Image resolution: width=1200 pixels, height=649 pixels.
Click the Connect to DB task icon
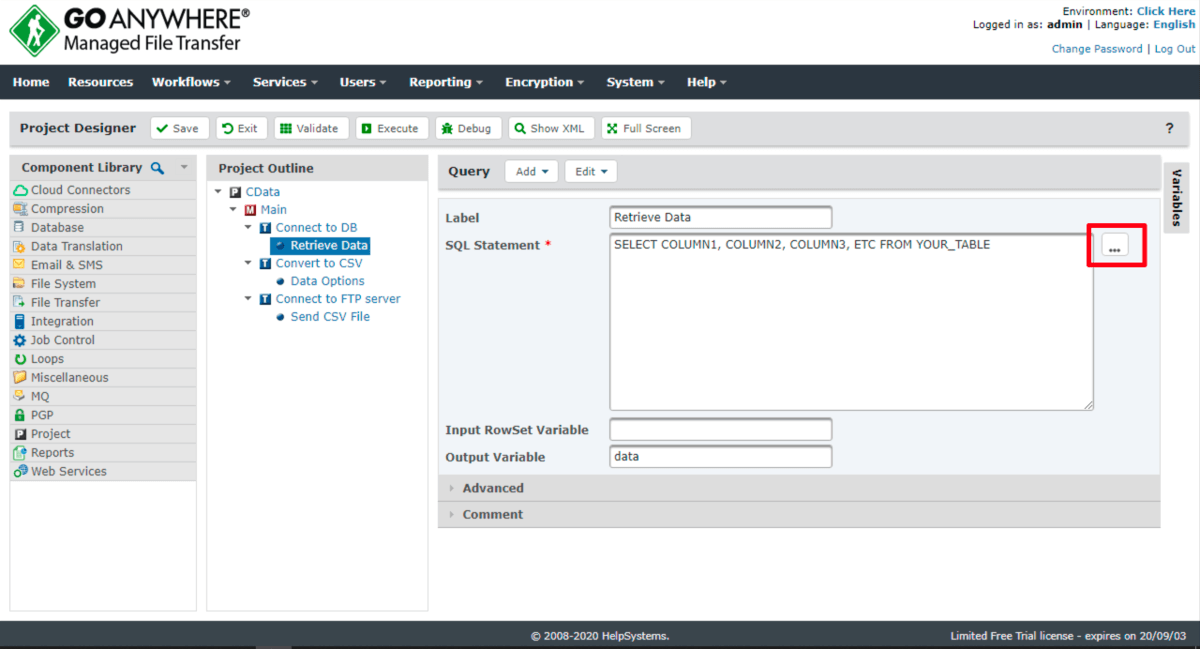[x=265, y=228]
